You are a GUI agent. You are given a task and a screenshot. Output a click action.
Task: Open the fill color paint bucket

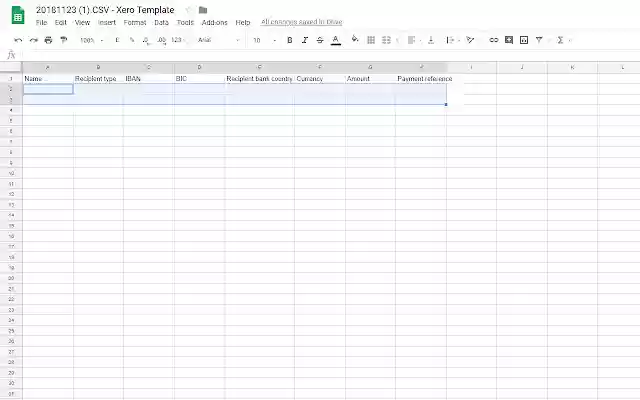point(355,39)
